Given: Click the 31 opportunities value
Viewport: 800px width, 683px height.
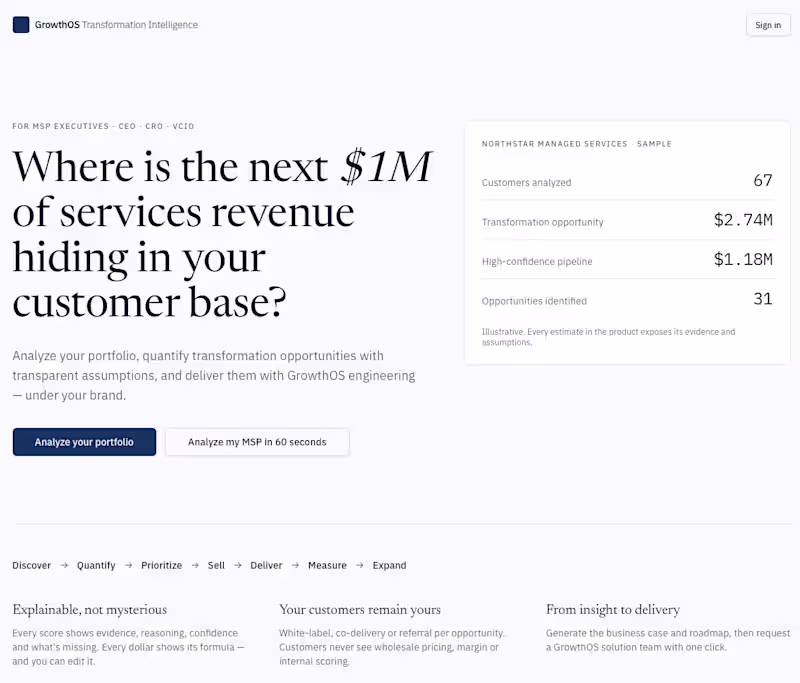Looking at the screenshot, I should point(763,298).
